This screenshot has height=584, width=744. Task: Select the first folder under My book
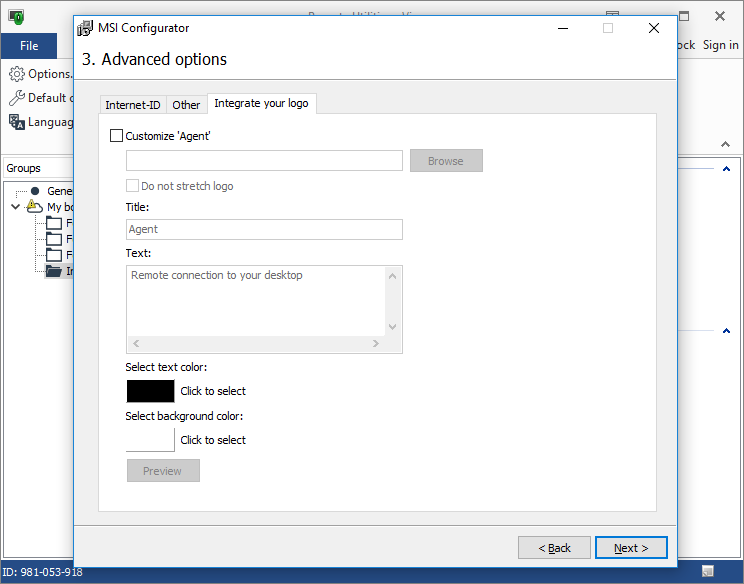(54, 223)
